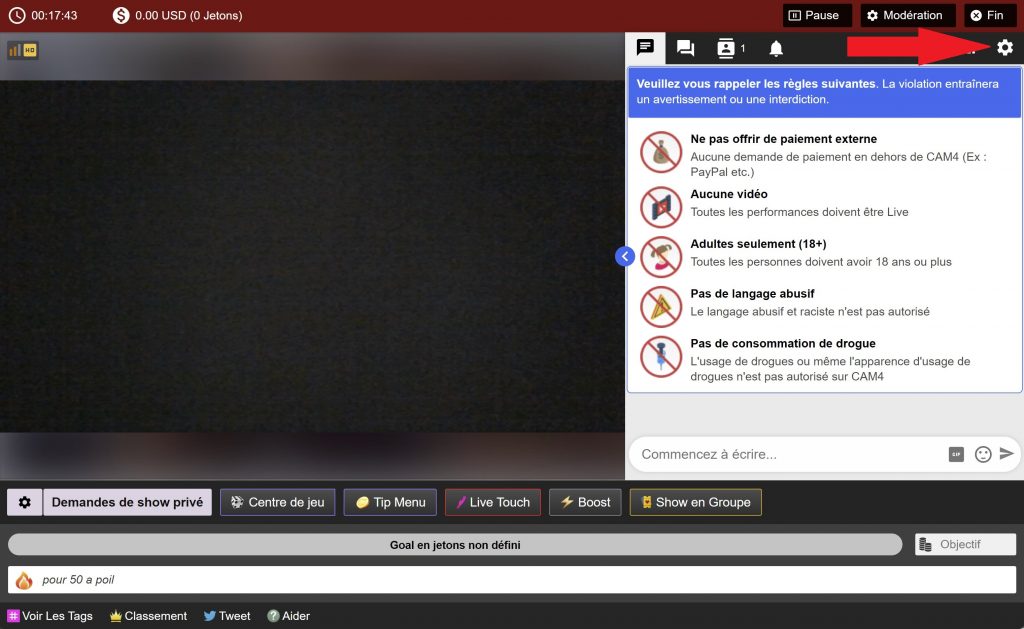Show the viewers list tab
The width and height of the screenshot is (1024, 629).
point(730,48)
